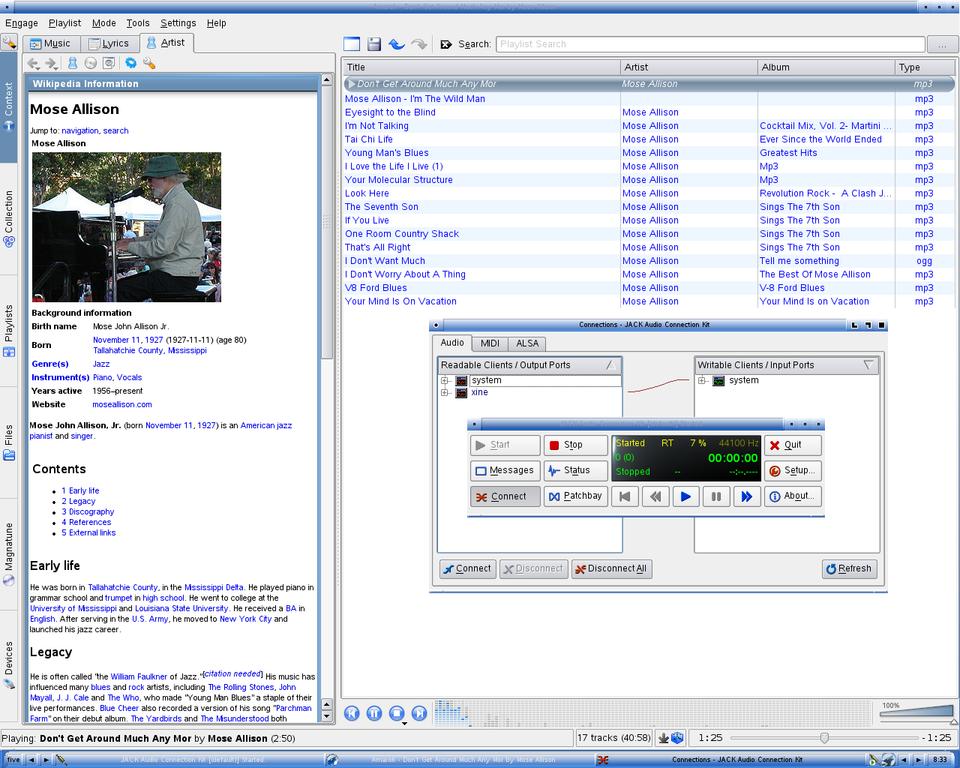Click Disconnect All button

(610, 568)
